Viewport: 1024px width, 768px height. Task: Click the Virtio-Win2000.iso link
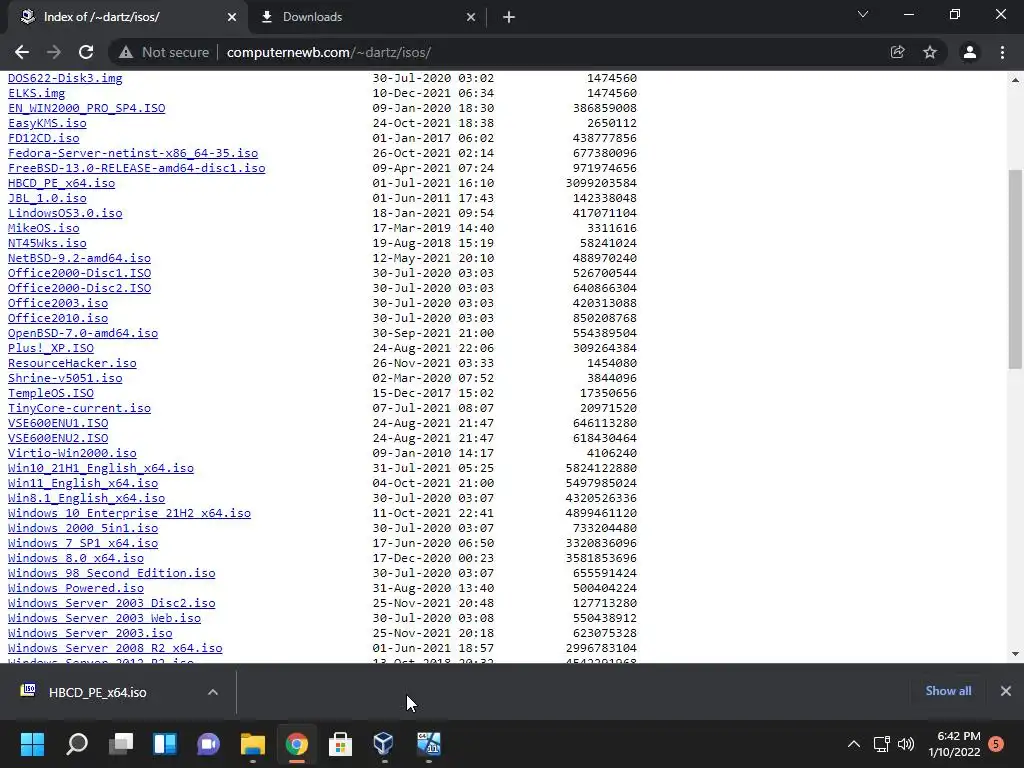[x=72, y=454]
